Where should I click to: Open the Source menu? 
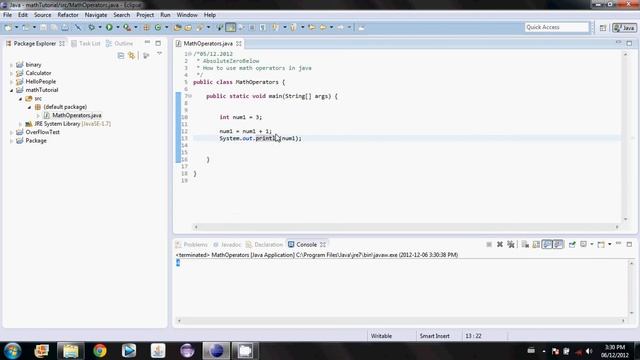tap(42, 15)
